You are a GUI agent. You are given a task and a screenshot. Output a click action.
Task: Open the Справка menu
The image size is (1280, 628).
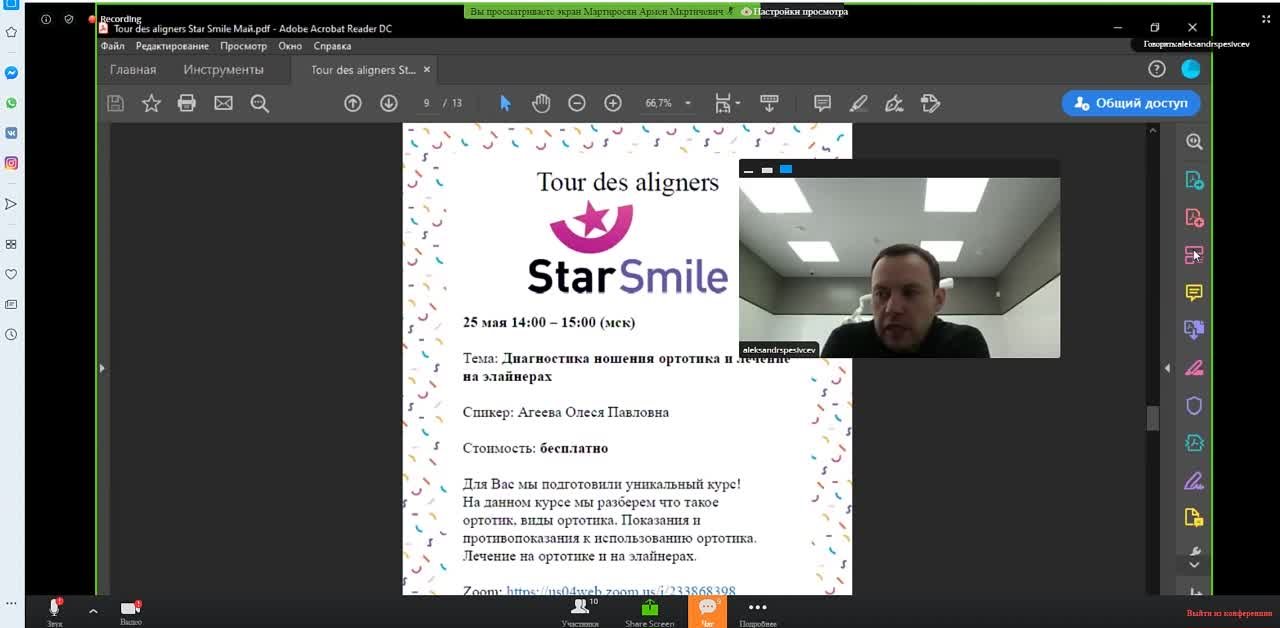click(x=332, y=46)
